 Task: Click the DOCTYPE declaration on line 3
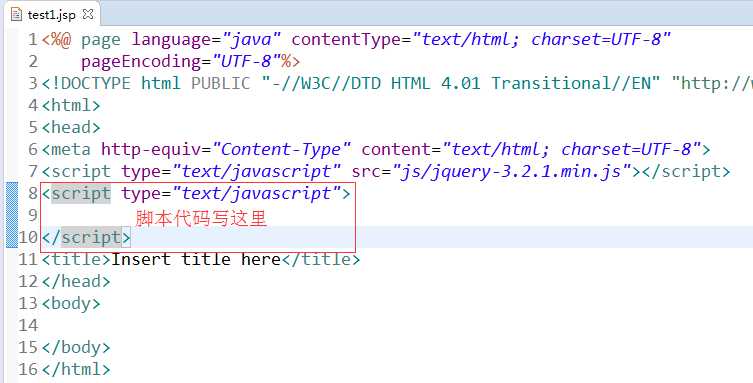pyautogui.click(x=397, y=84)
